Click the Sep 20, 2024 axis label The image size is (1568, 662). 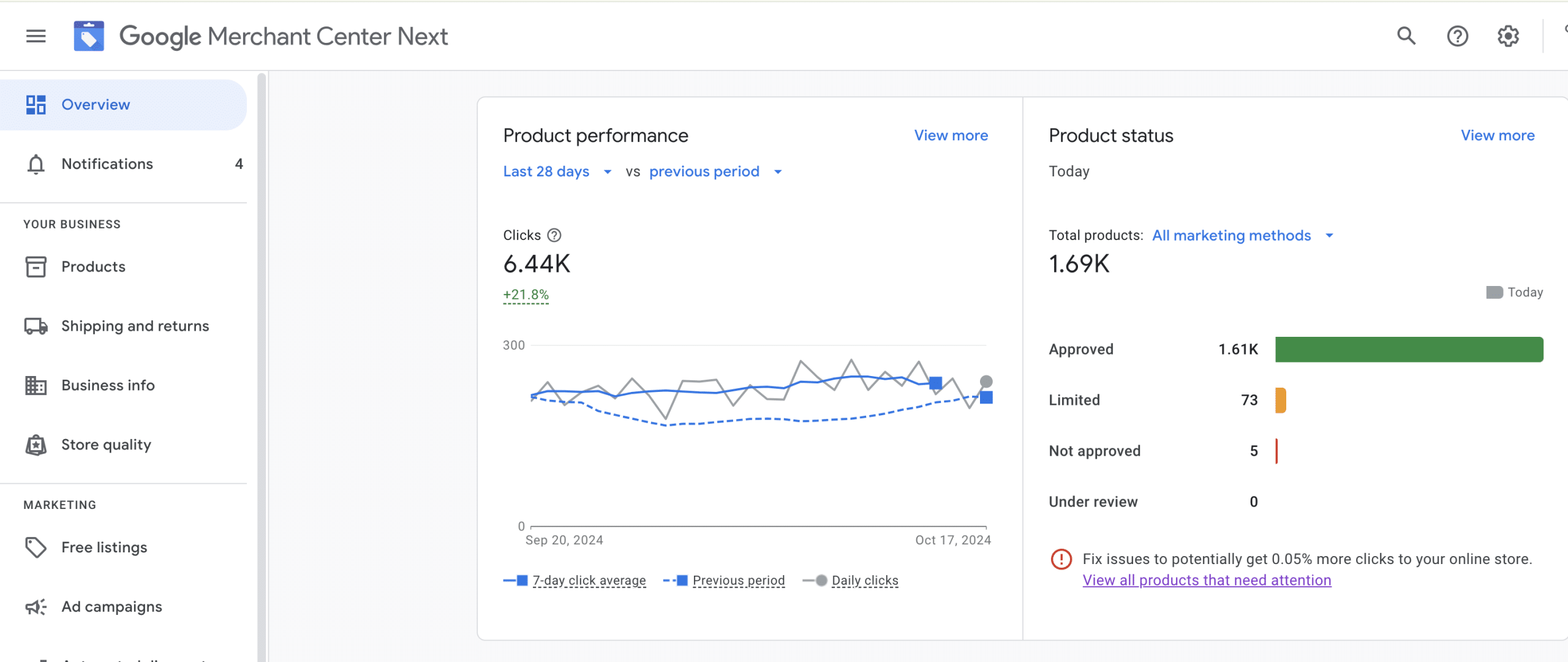564,540
